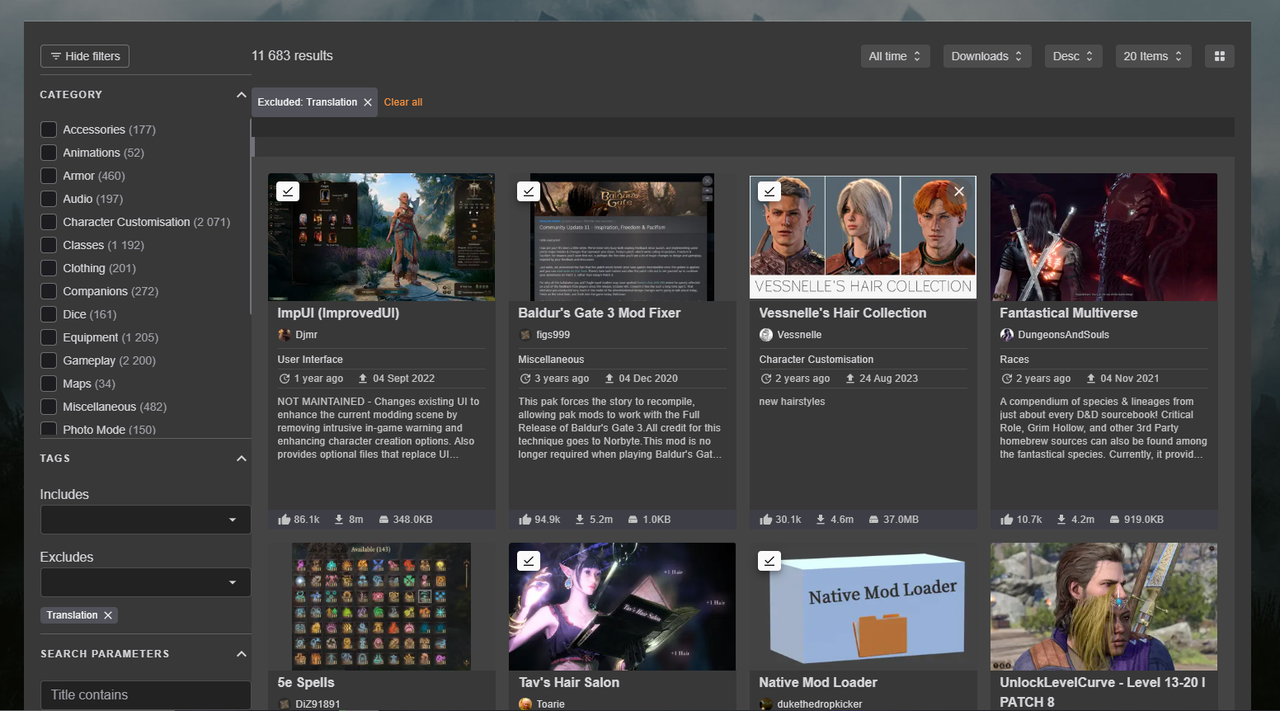Click the file size icon next to 919.0KB
The image size is (1280, 711).
coord(1115,520)
